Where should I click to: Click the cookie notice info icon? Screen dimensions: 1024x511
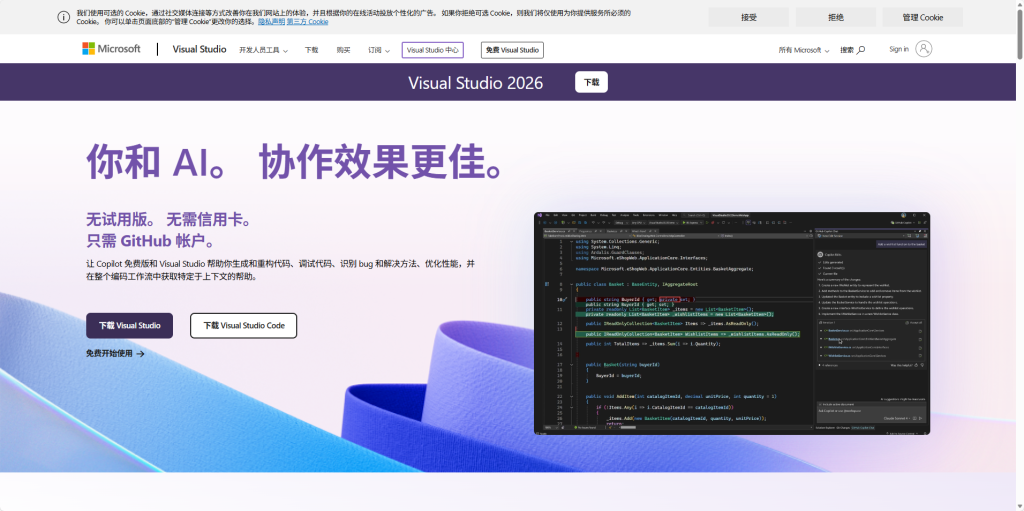[x=64, y=17]
